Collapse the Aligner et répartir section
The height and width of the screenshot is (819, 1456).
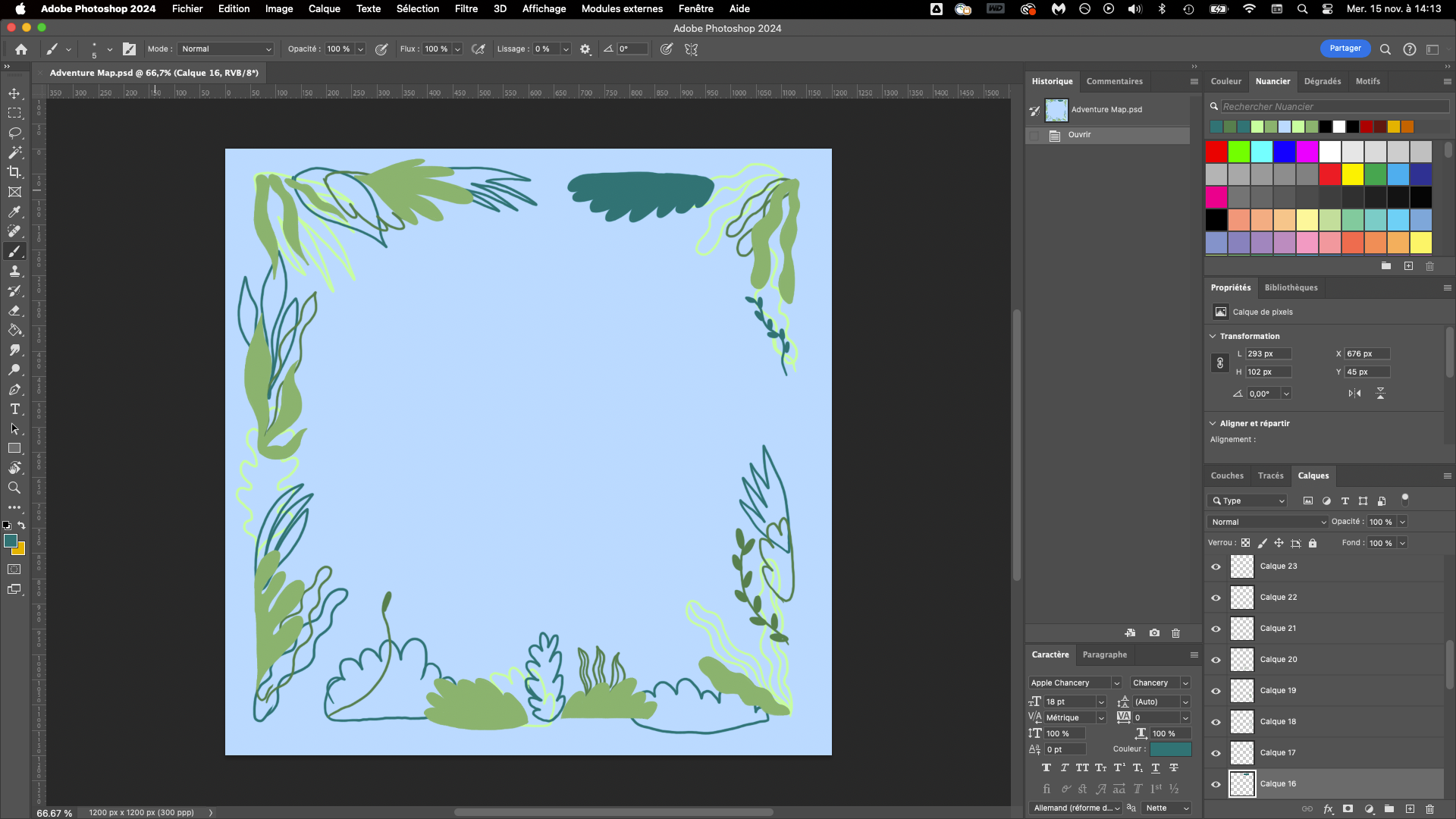1213,423
